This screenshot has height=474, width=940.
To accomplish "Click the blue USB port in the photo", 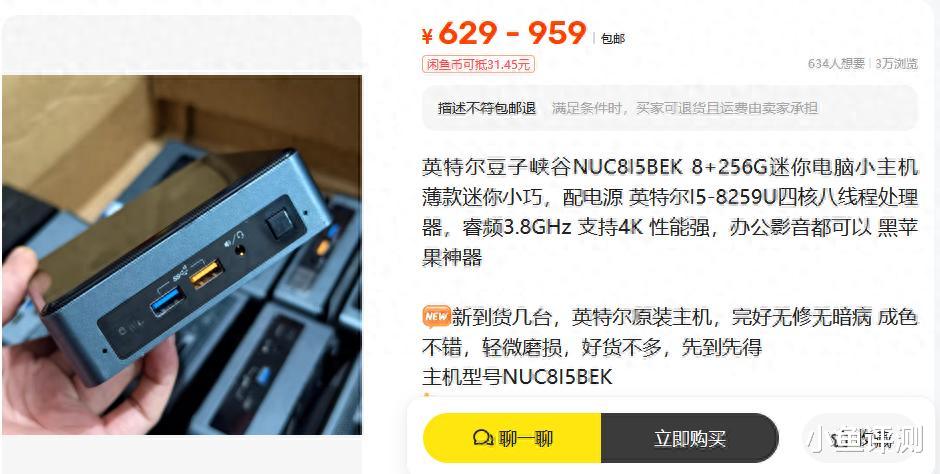I will [x=166, y=301].
